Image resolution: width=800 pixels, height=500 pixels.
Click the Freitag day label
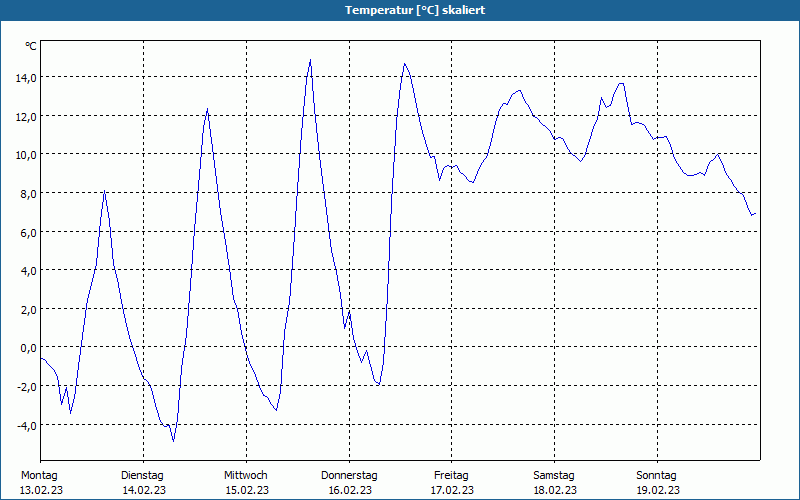(451, 476)
